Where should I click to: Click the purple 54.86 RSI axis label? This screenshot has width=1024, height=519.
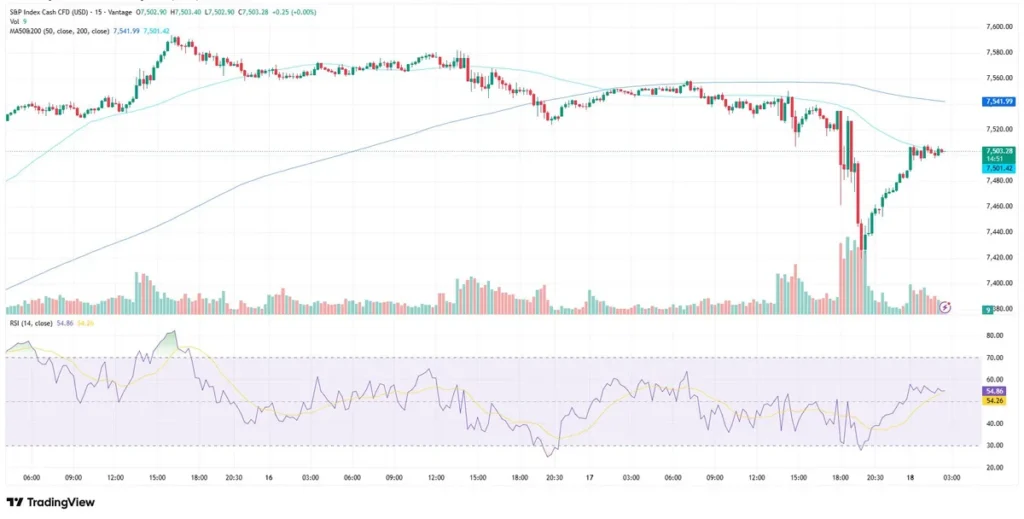[993, 390]
